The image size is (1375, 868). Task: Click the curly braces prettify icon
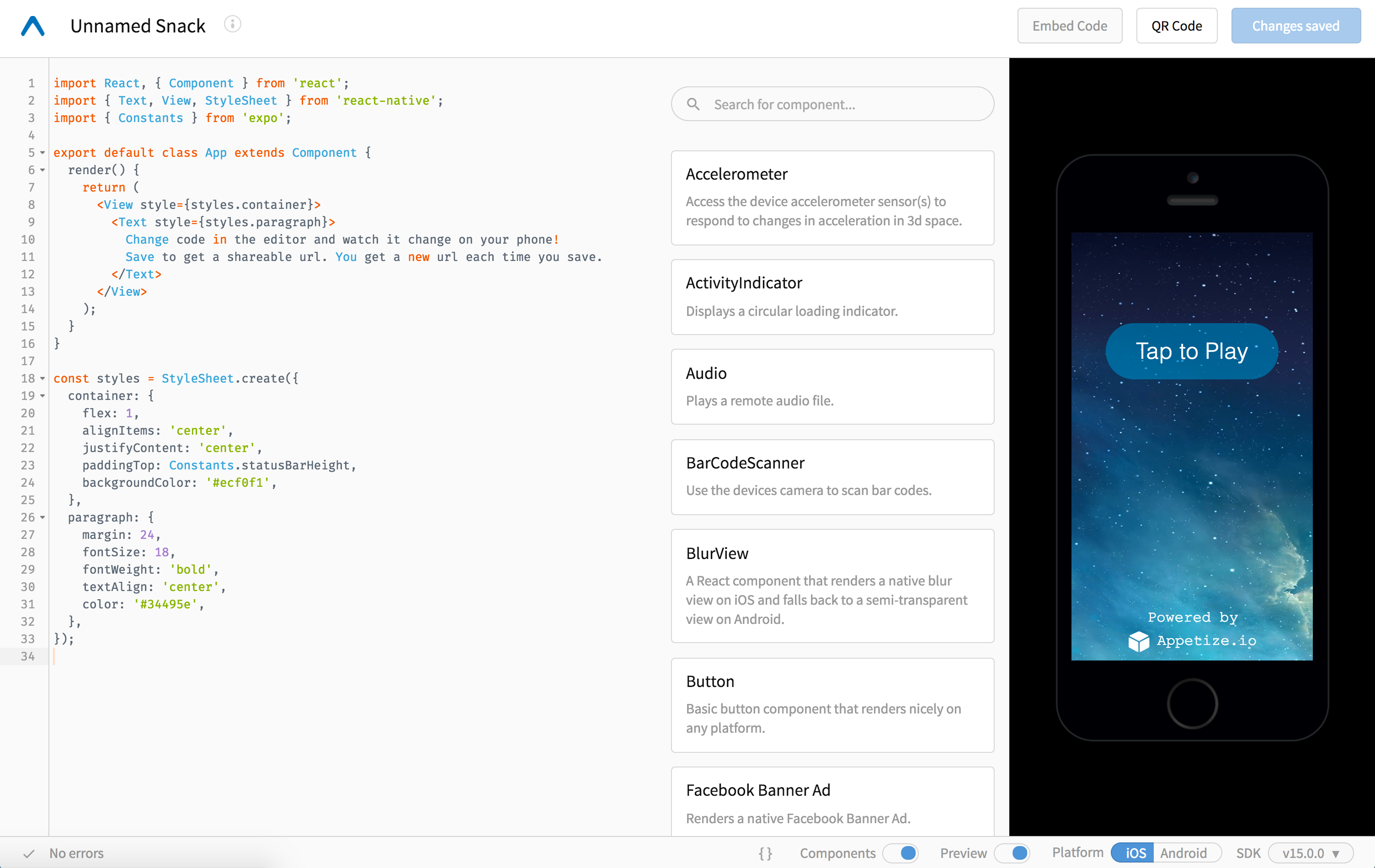pyautogui.click(x=765, y=852)
